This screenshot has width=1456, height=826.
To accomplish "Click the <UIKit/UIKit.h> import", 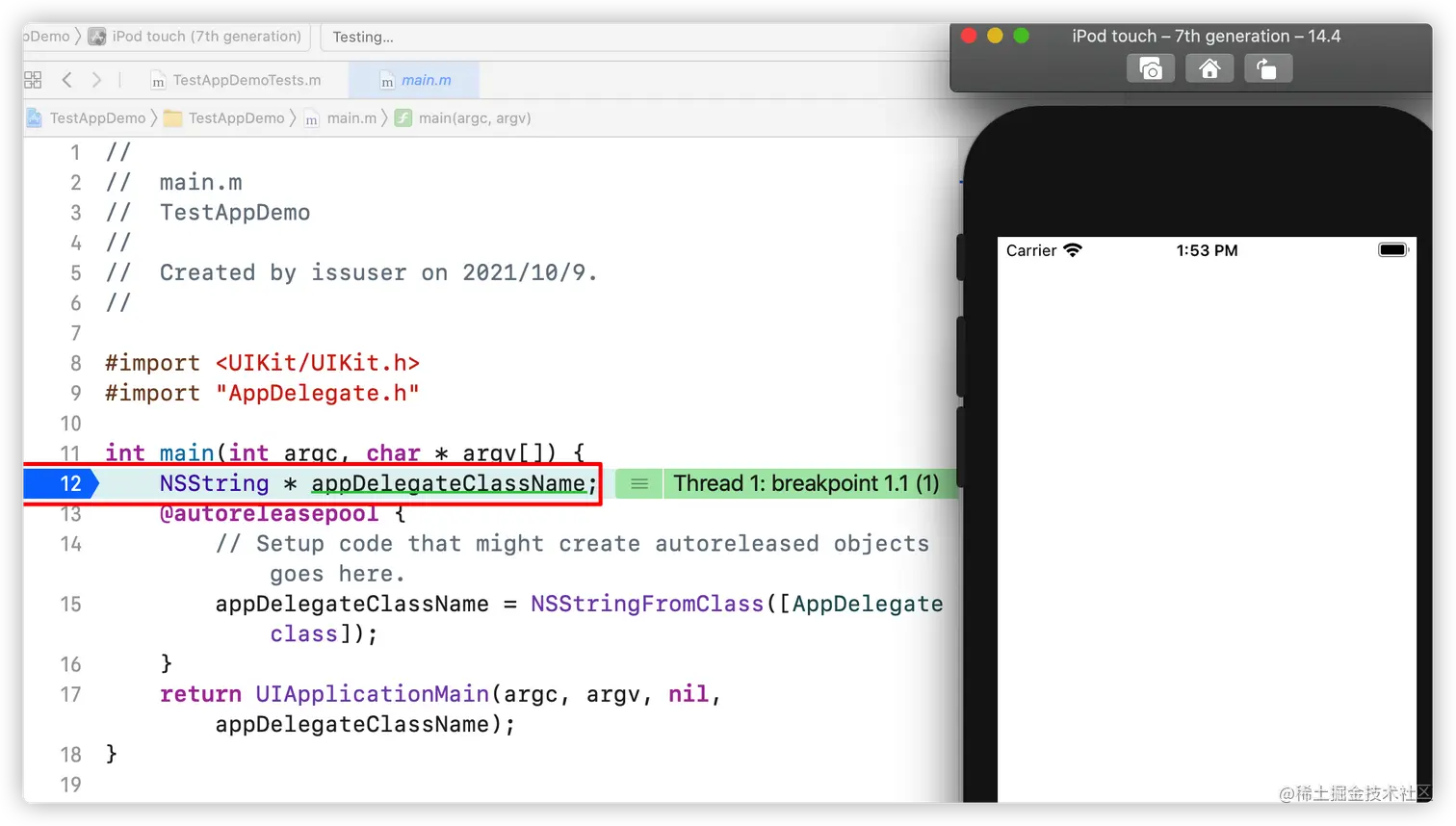I will coord(318,363).
